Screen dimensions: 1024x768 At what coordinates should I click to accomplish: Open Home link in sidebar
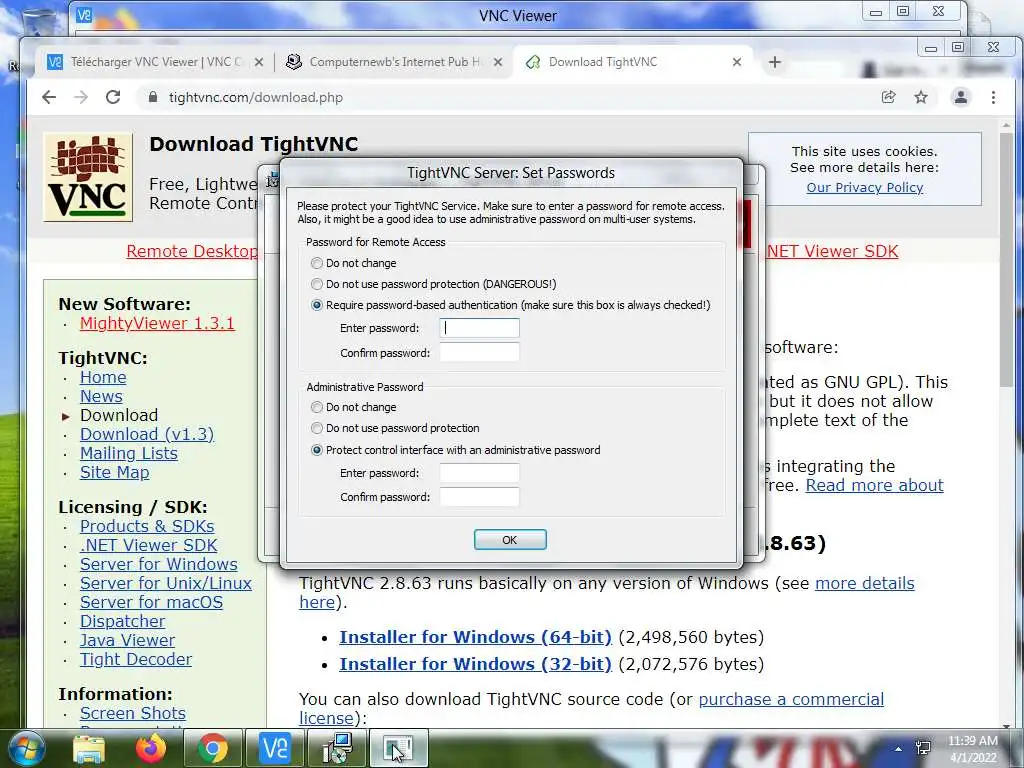coord(103,377)
